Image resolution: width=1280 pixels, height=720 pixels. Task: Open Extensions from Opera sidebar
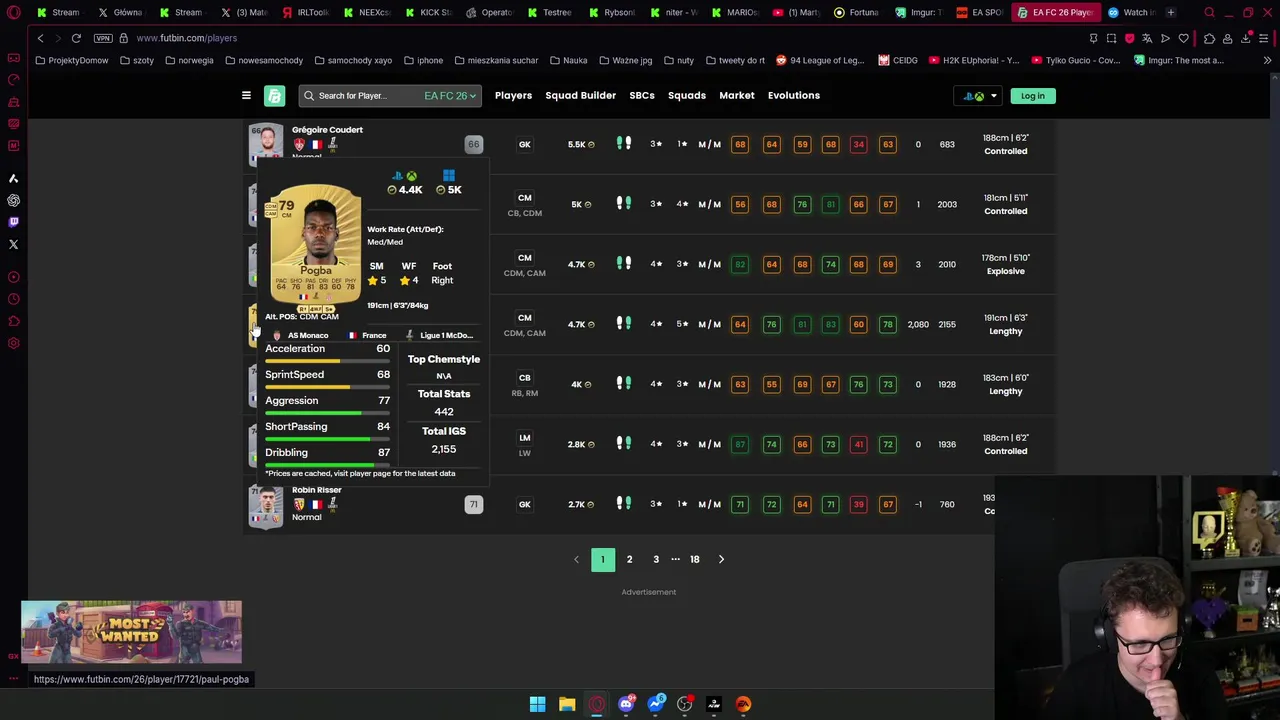pos(13,321)
